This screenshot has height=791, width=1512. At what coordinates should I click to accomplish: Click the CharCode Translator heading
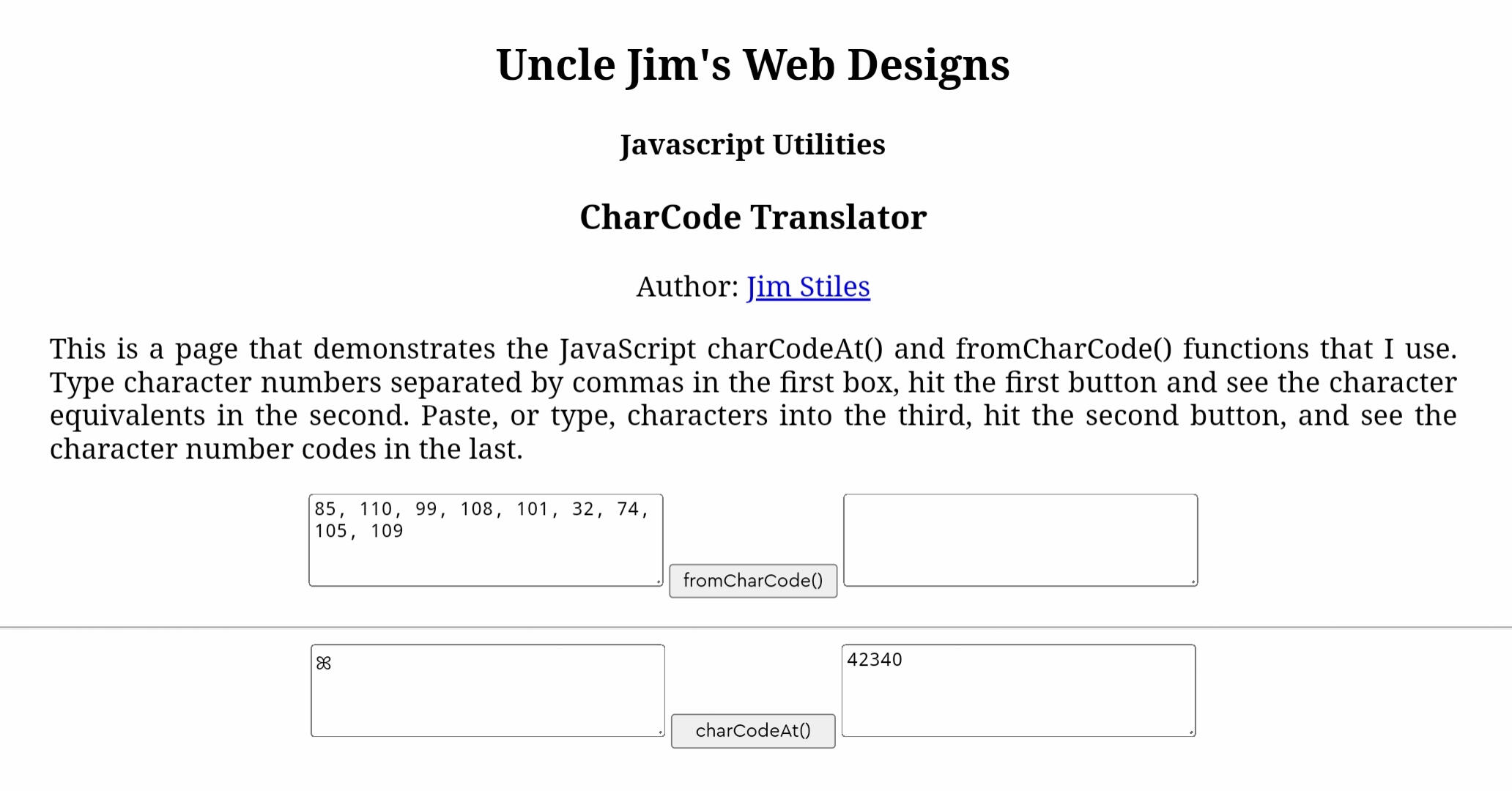(753, 218)
